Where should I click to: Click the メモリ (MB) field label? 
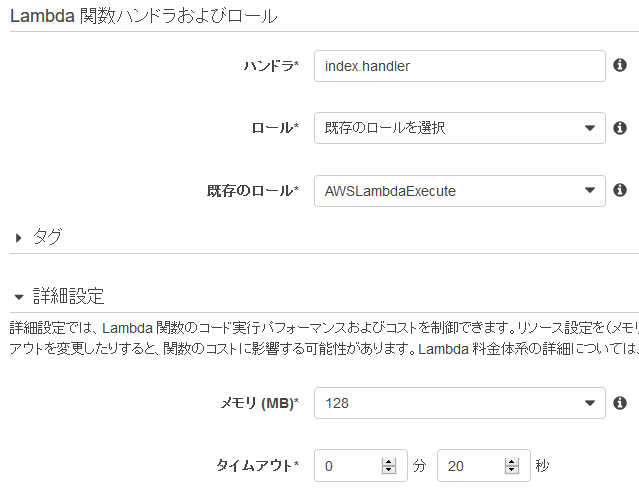259,403
